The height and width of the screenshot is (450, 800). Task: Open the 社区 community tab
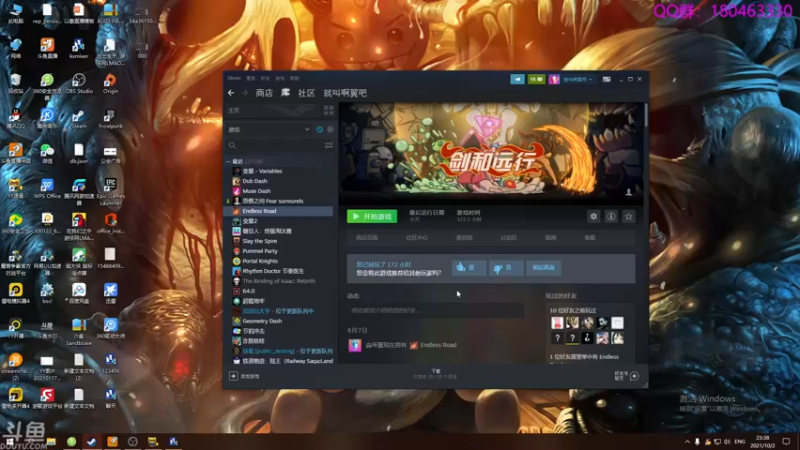306,93
